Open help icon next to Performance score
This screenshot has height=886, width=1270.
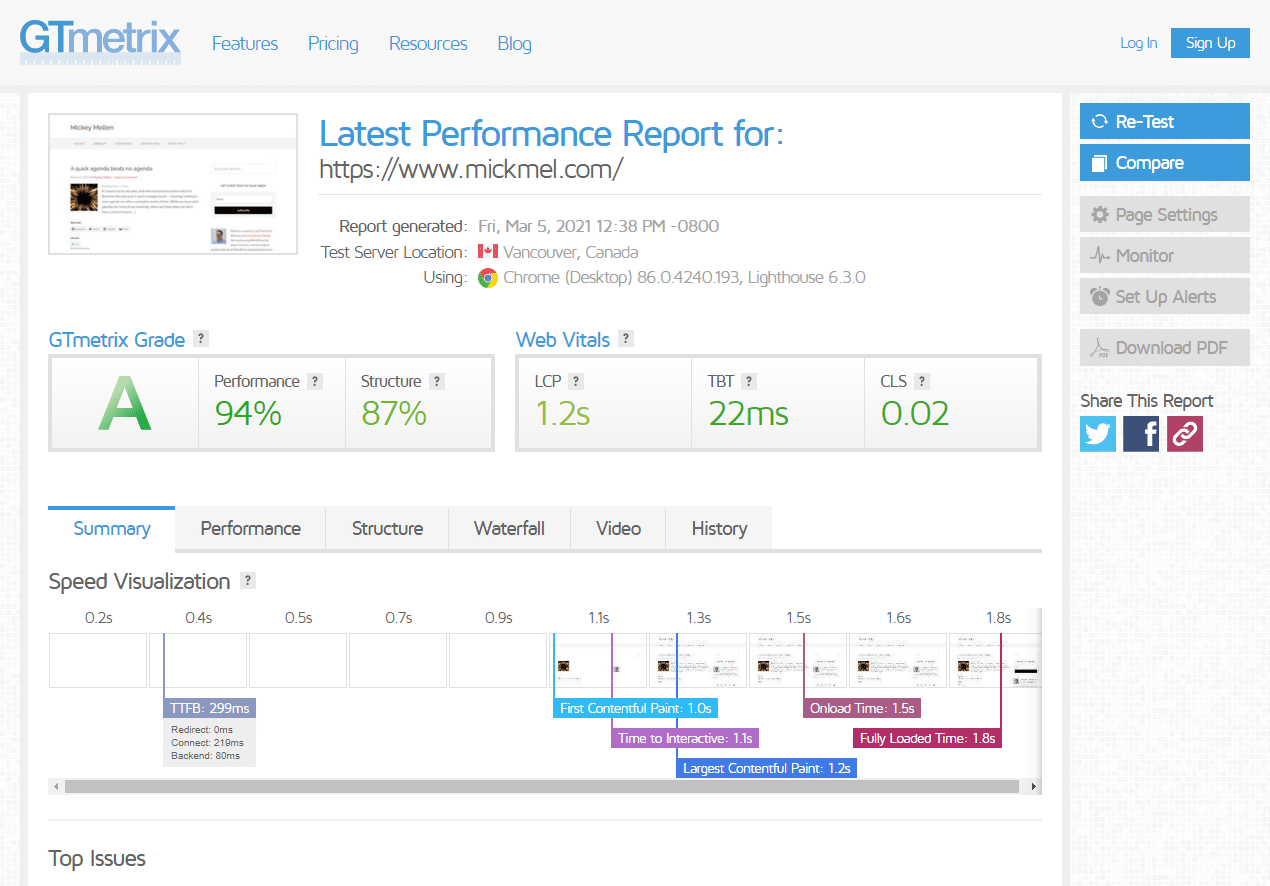pyautogui.click(x=315, y=381)
